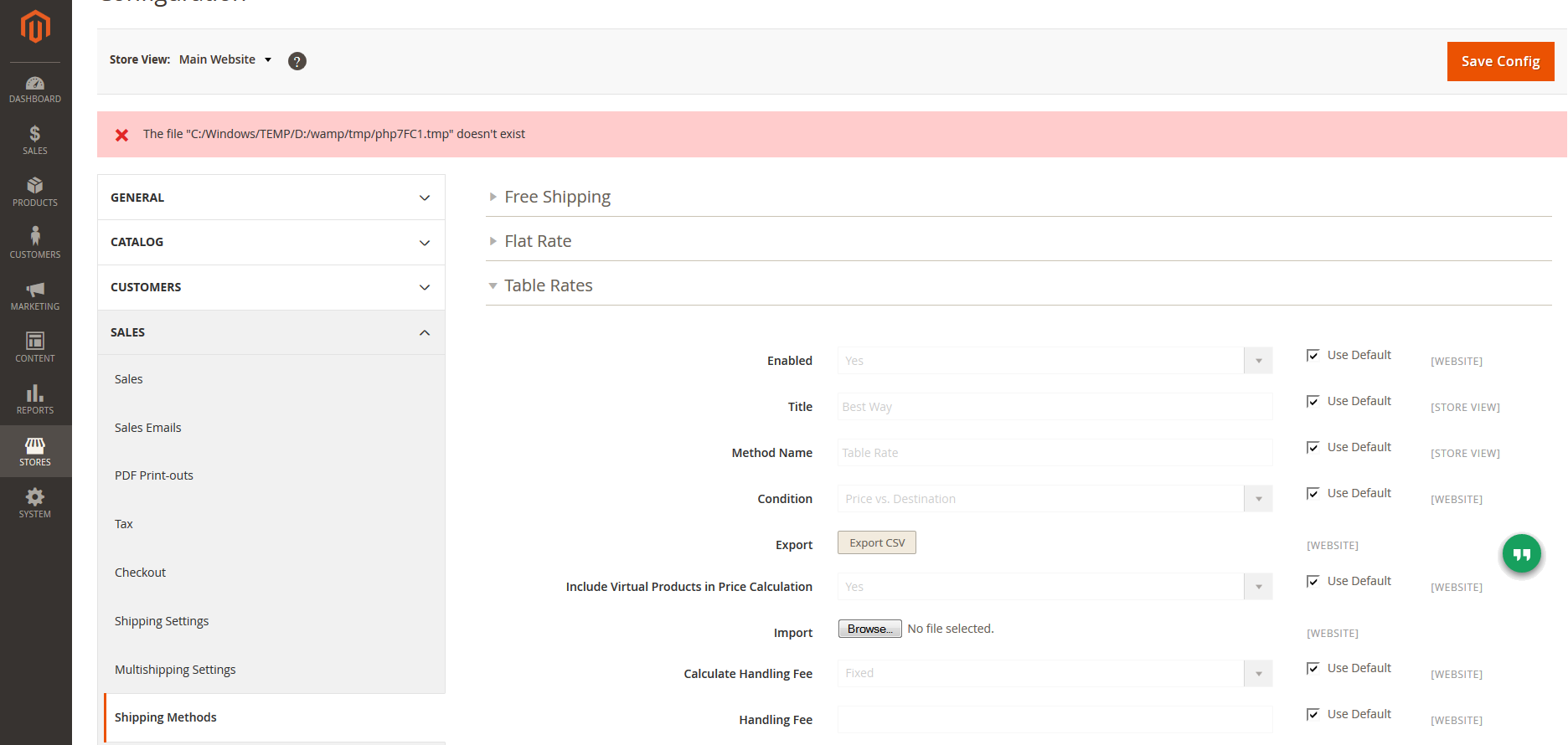Open the Content icon in sidebar

point(35,347)
